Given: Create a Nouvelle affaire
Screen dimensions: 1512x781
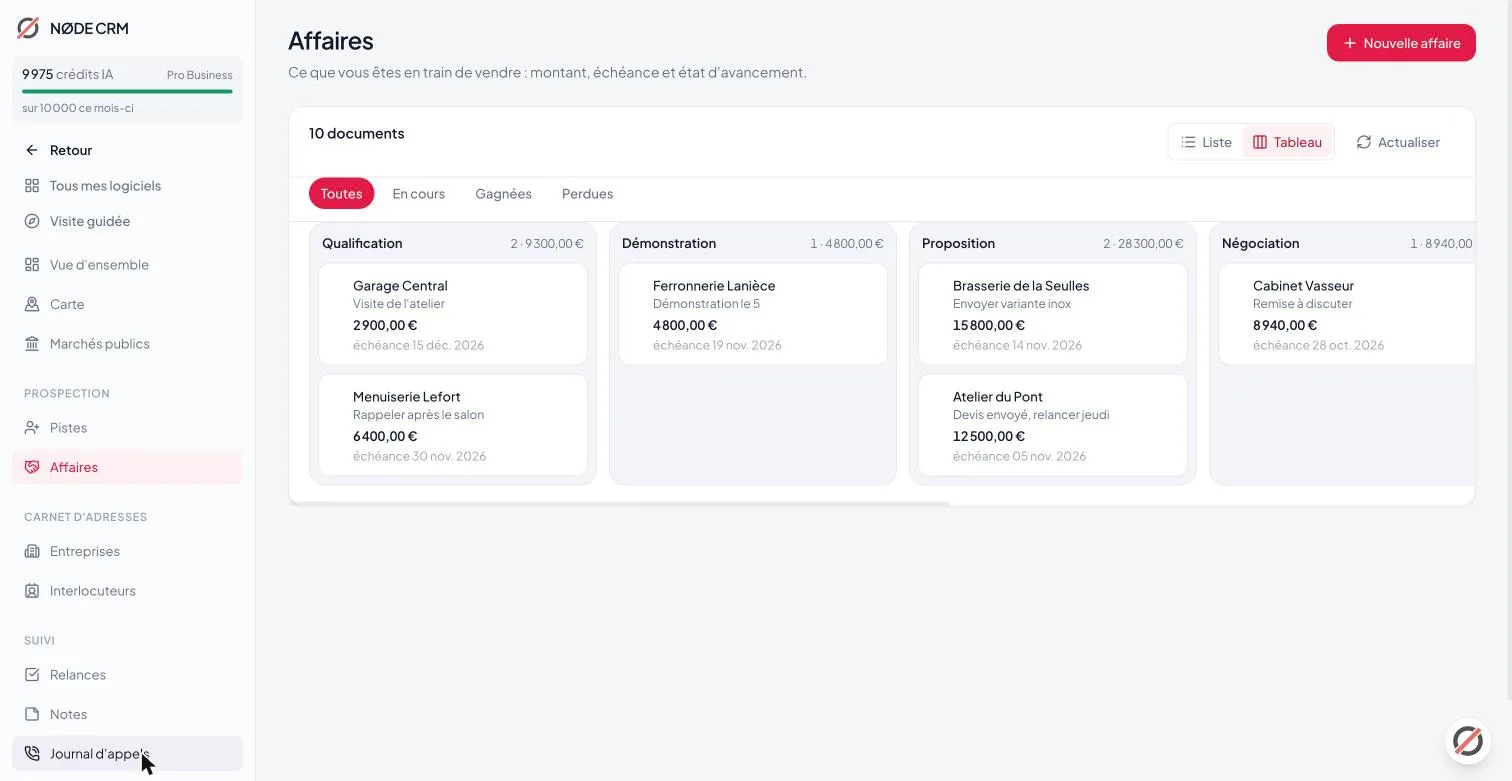Looking at the screenshot, I should [x=1401, y=43].
